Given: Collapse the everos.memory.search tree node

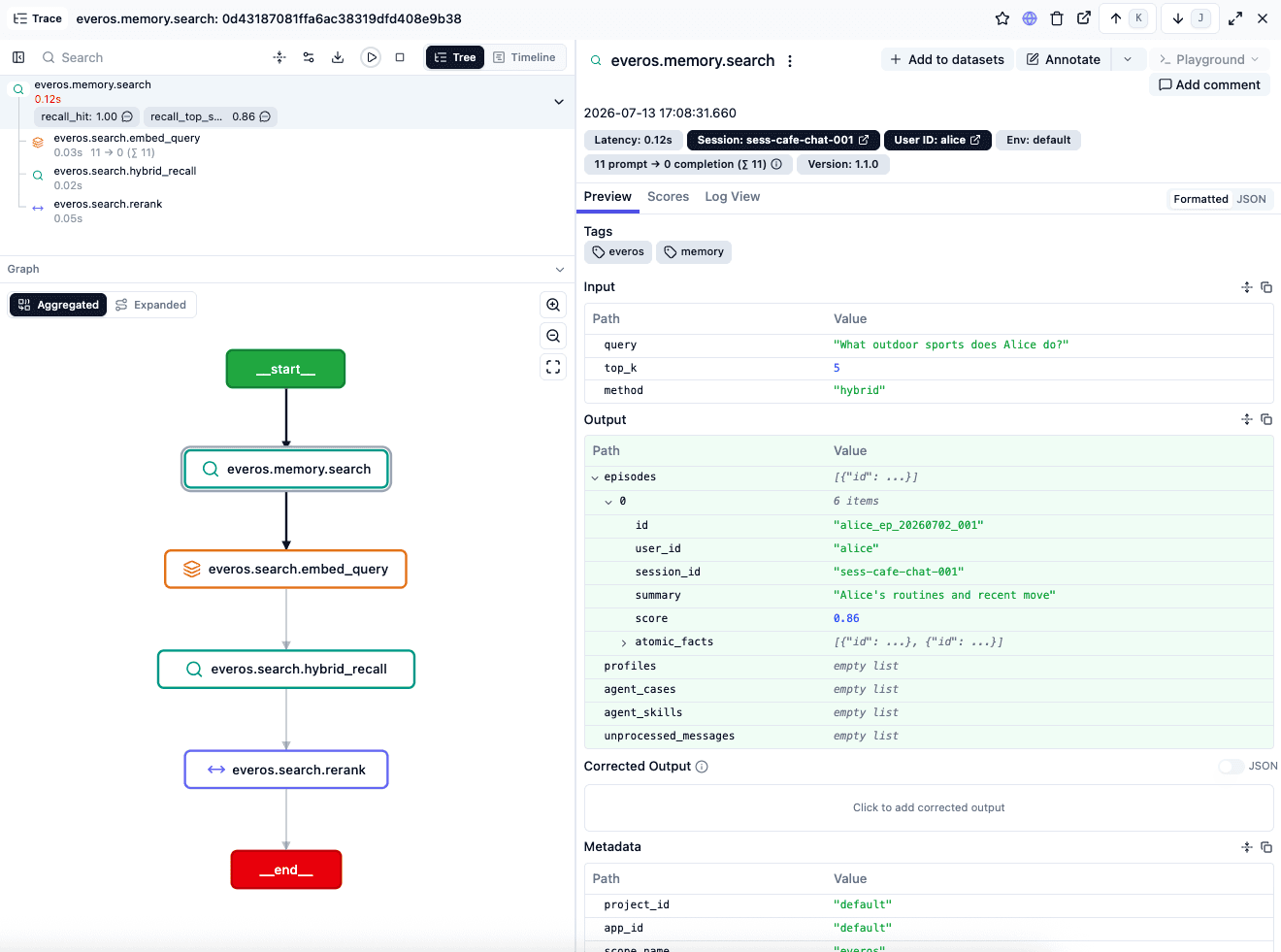Looking at the screenshot, I should pyautogui.click(x=559, y=102).
